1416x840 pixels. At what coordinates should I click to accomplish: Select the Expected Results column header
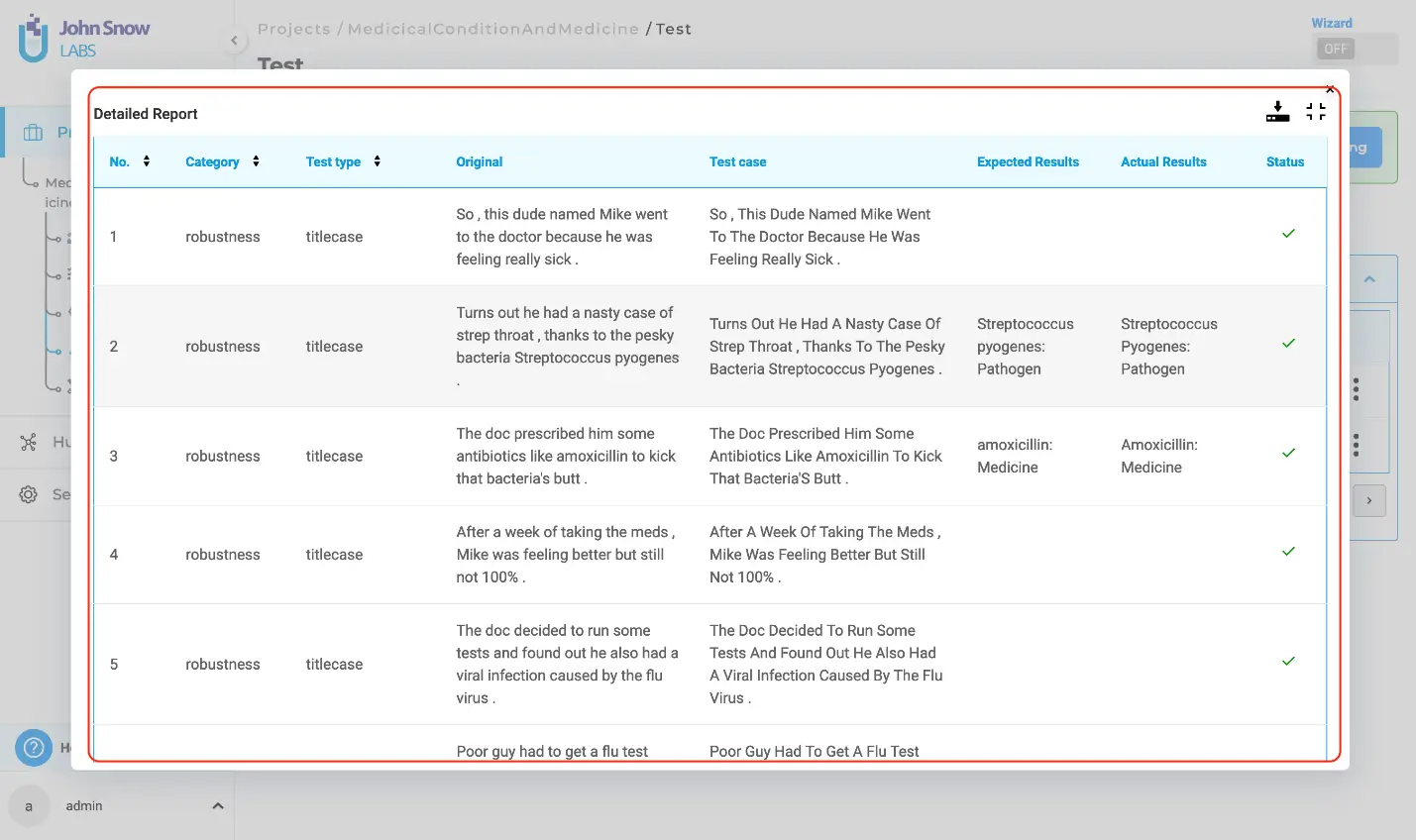(1028, 161)
